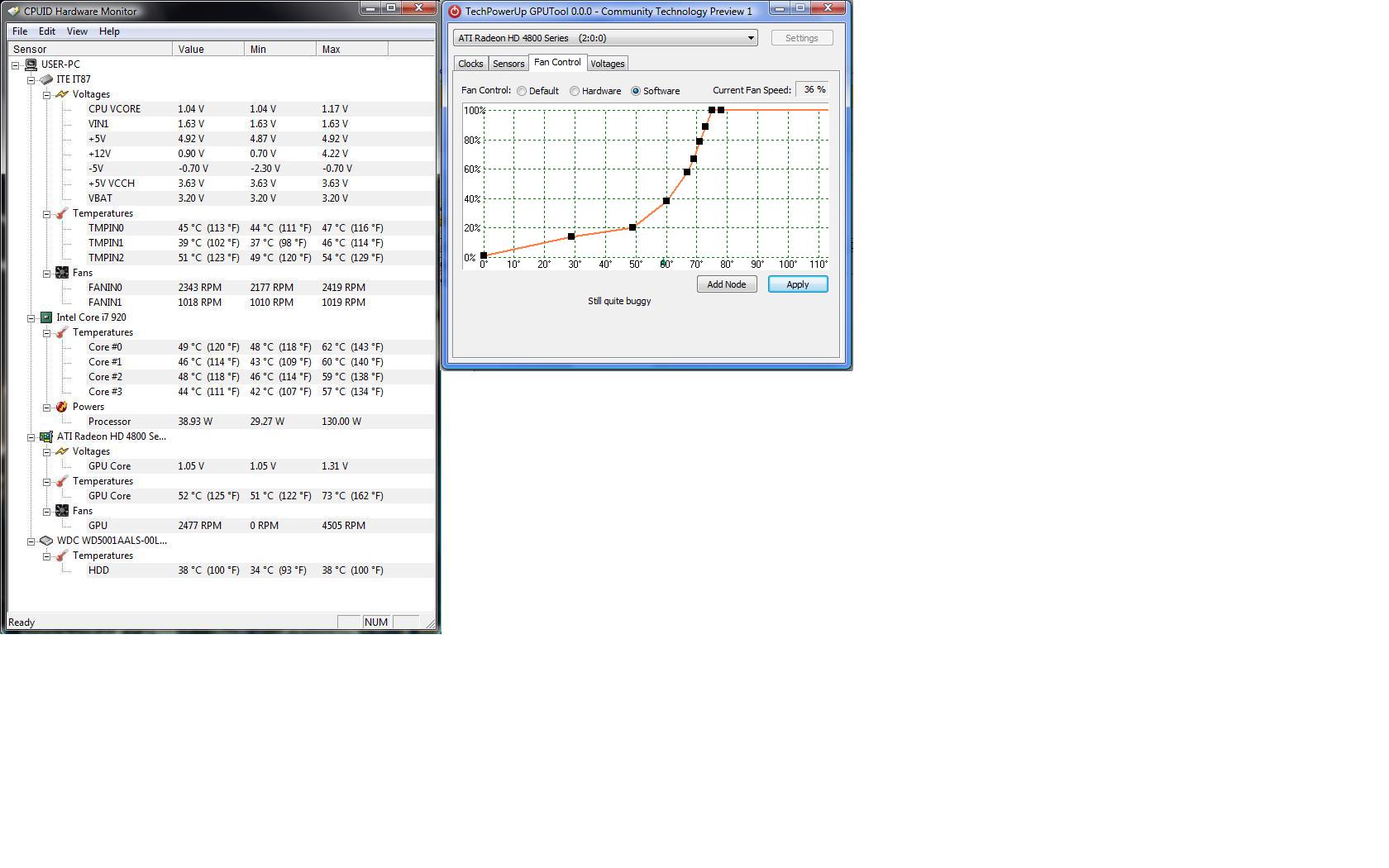Click the TechPowerUp GPUTool title bar icon
Screen dimensions: 1389x868
point(455,12)
